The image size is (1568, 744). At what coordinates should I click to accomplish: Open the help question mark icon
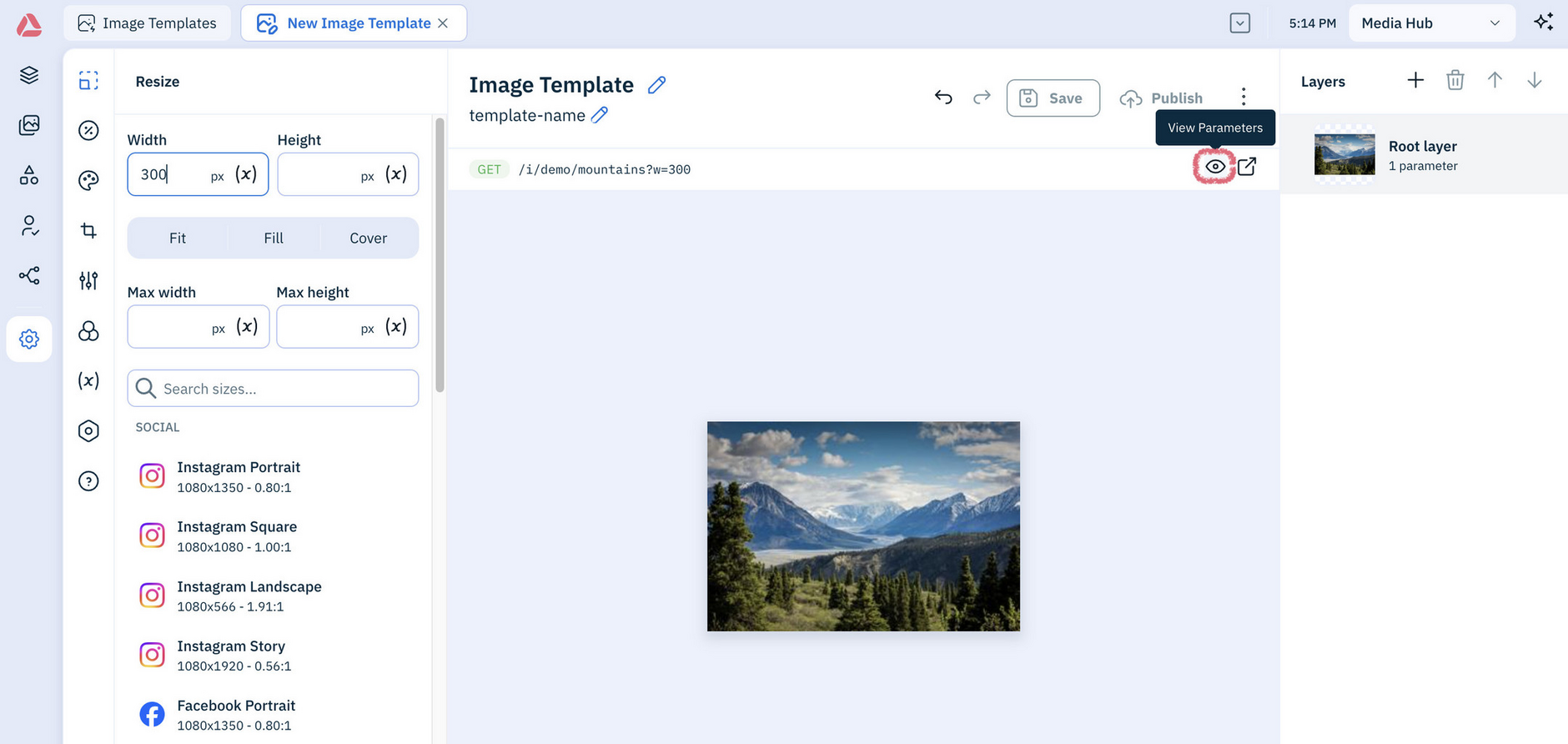pos(88,481)
